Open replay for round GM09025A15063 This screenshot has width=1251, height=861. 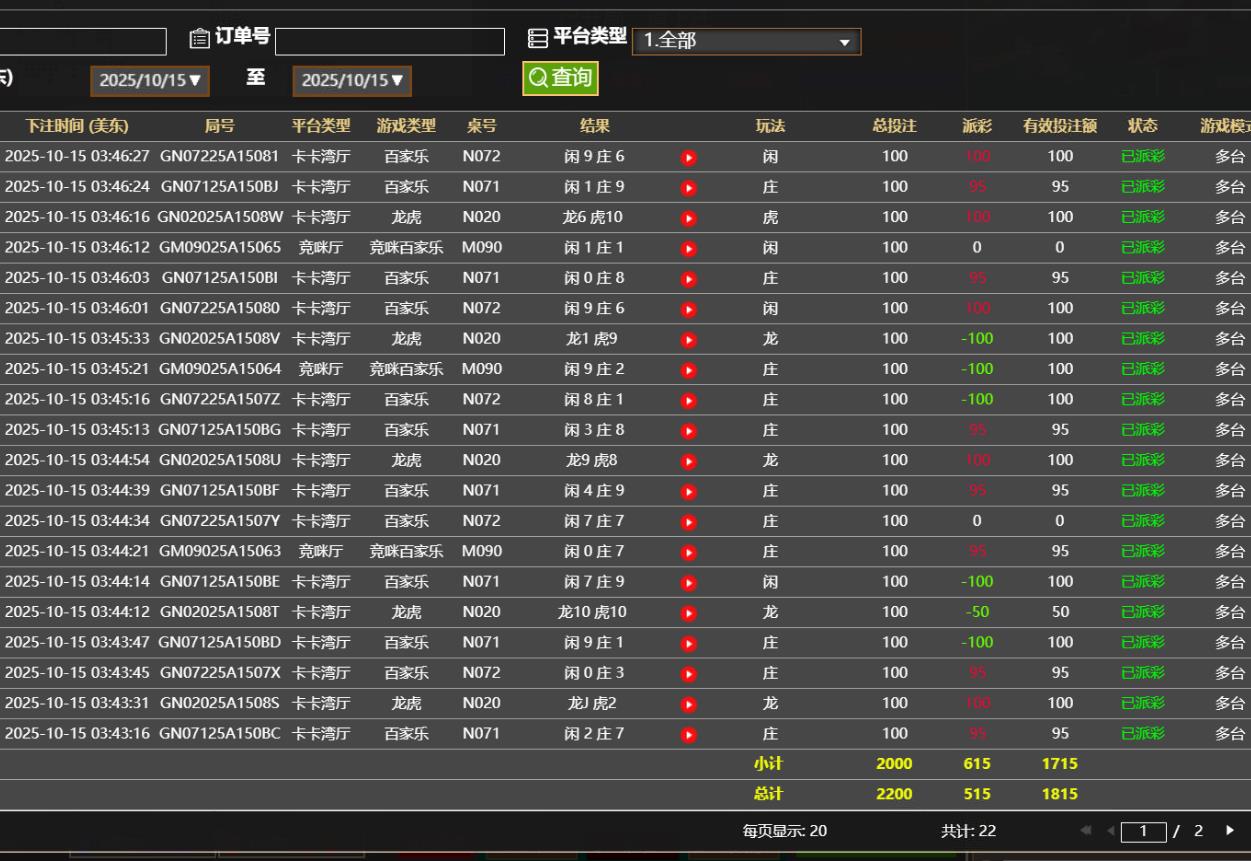coord(688,552)
